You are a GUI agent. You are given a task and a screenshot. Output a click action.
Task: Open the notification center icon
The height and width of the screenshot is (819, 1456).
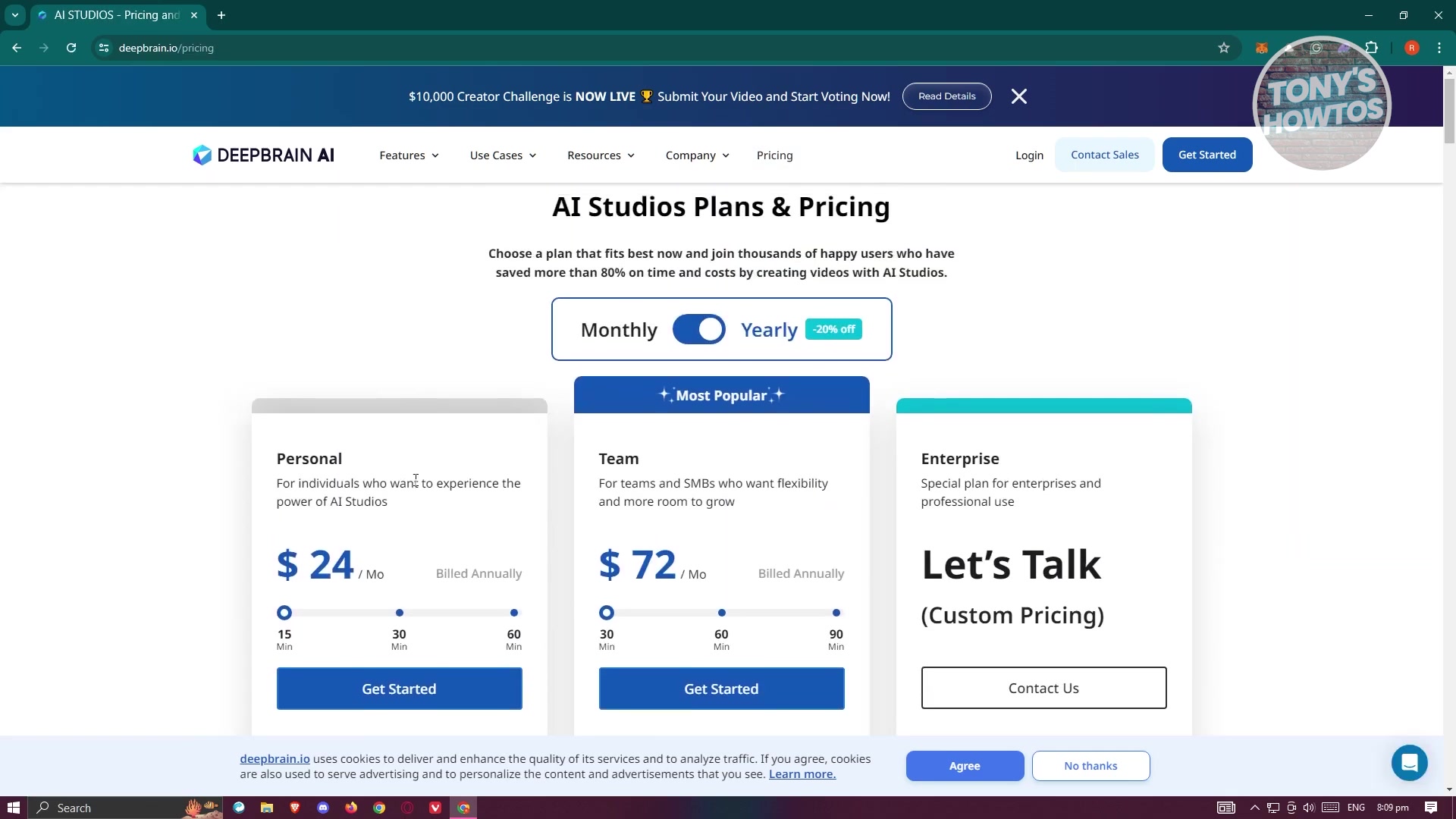[1431, 808]
